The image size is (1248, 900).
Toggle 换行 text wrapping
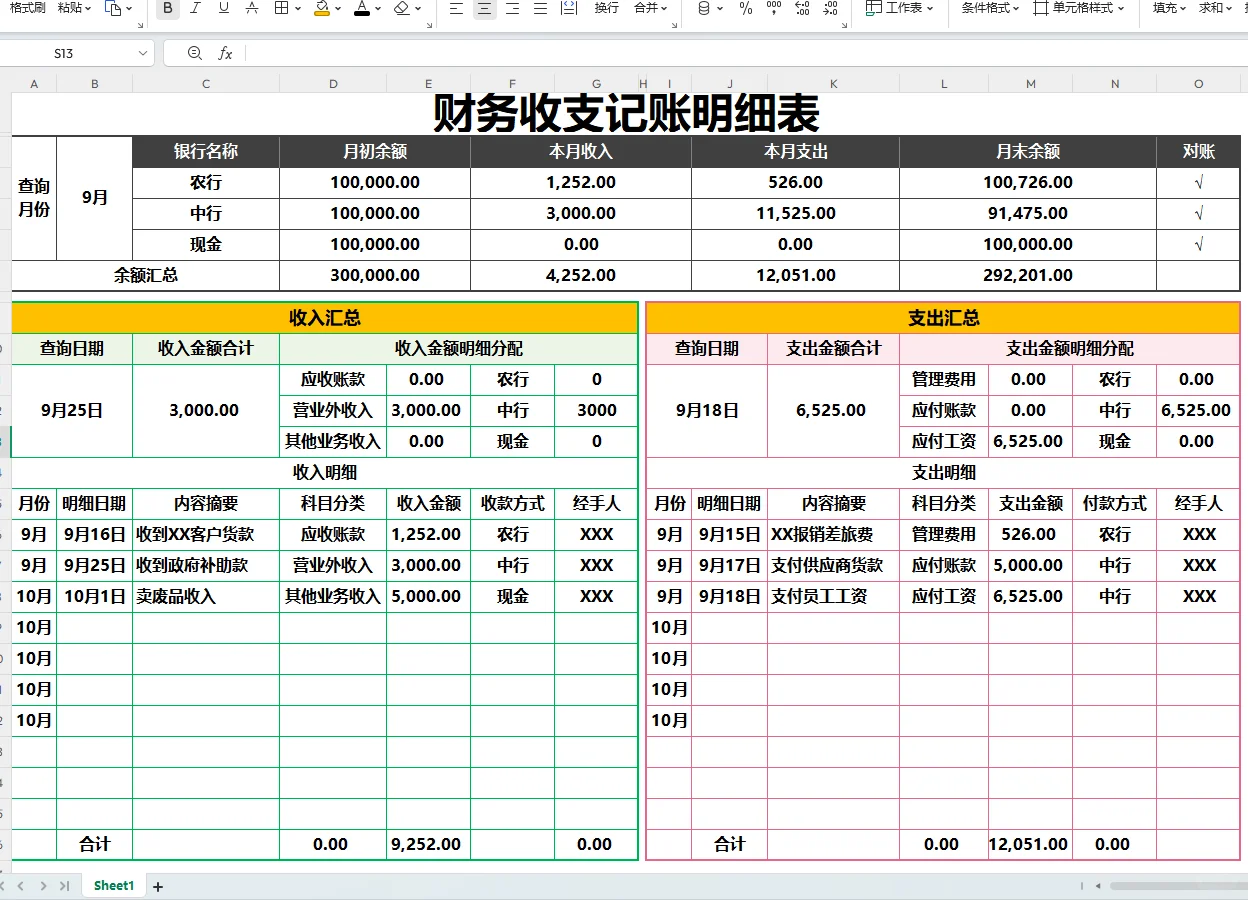[606, 9]
